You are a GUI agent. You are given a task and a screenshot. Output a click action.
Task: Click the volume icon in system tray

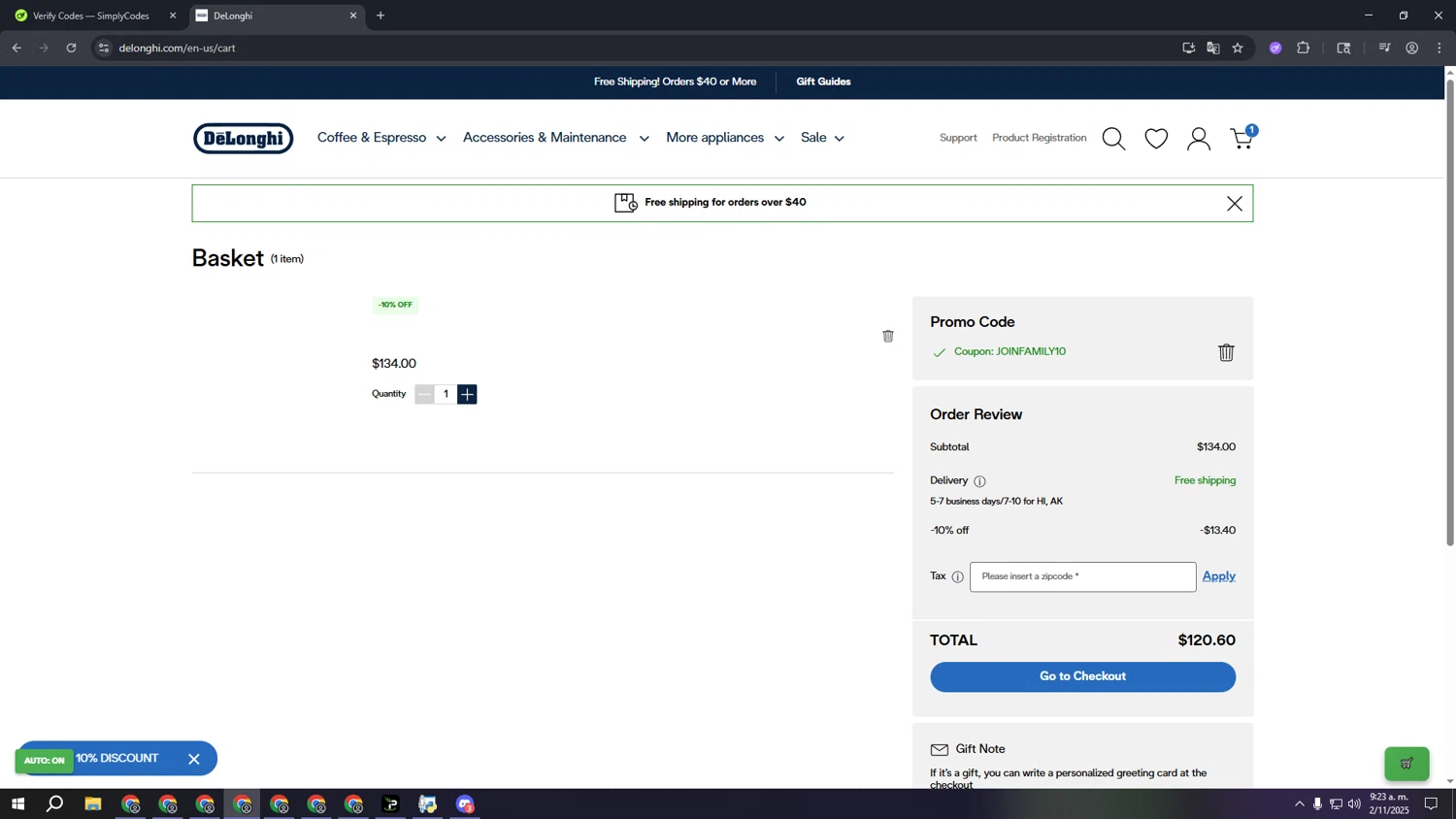point(1354,803)
